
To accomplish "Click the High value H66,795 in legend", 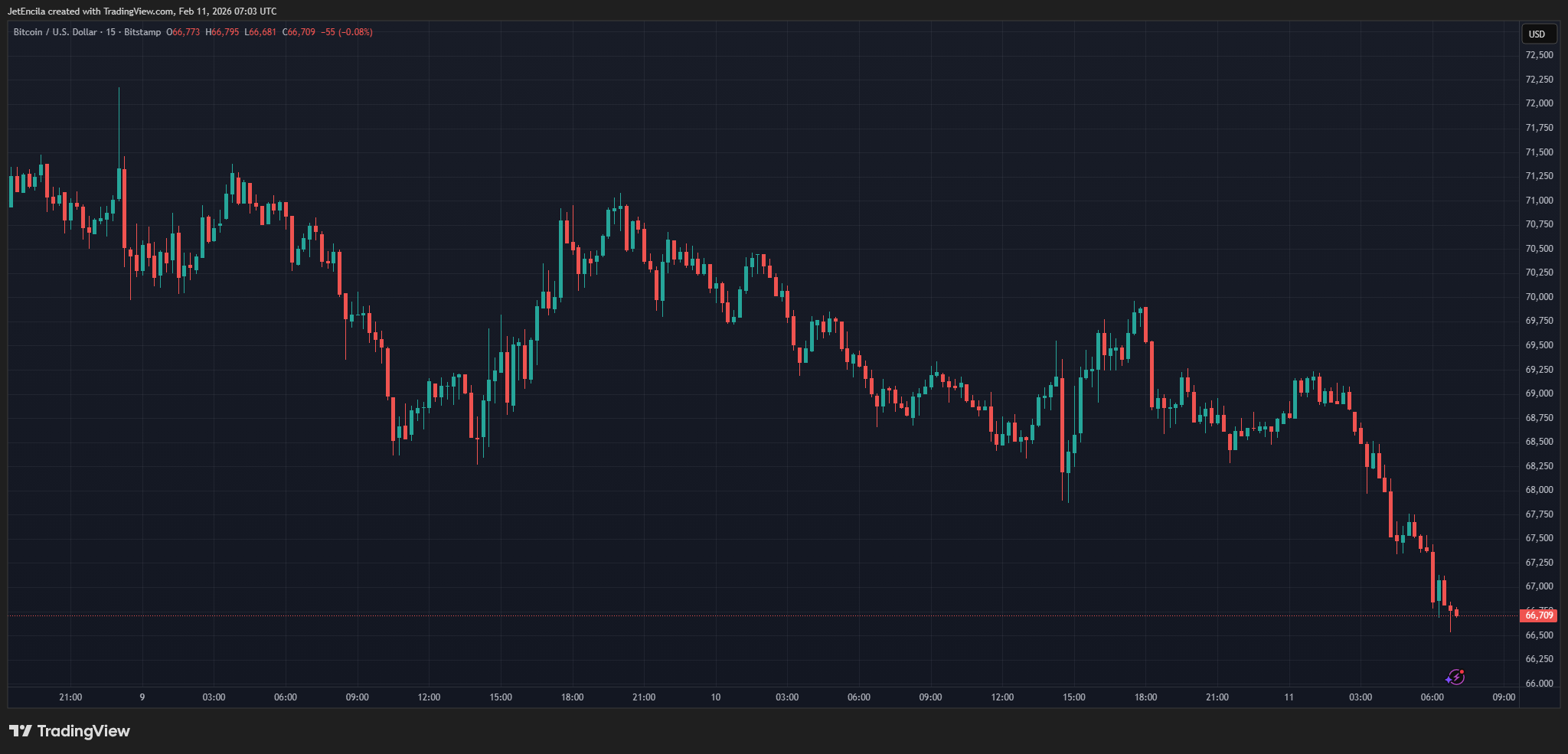I will point(222,32).
